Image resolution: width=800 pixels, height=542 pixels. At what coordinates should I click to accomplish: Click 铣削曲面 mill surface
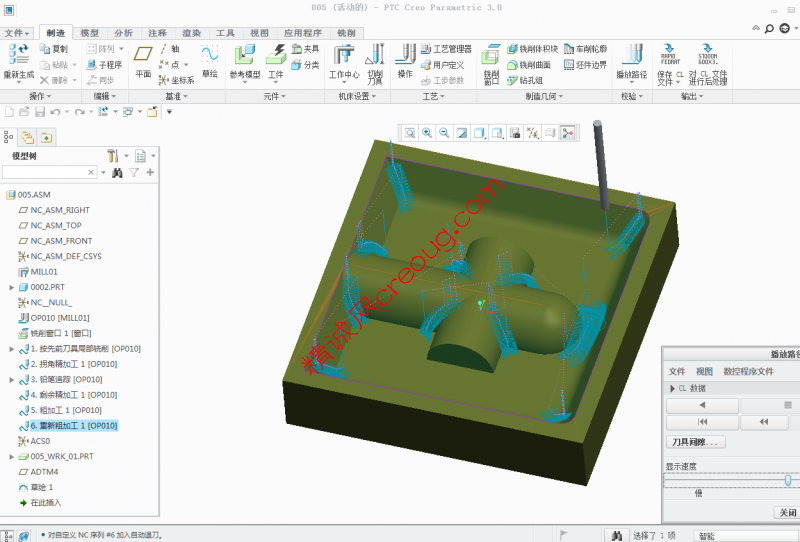pyautogui.click(x=529, y=65)
